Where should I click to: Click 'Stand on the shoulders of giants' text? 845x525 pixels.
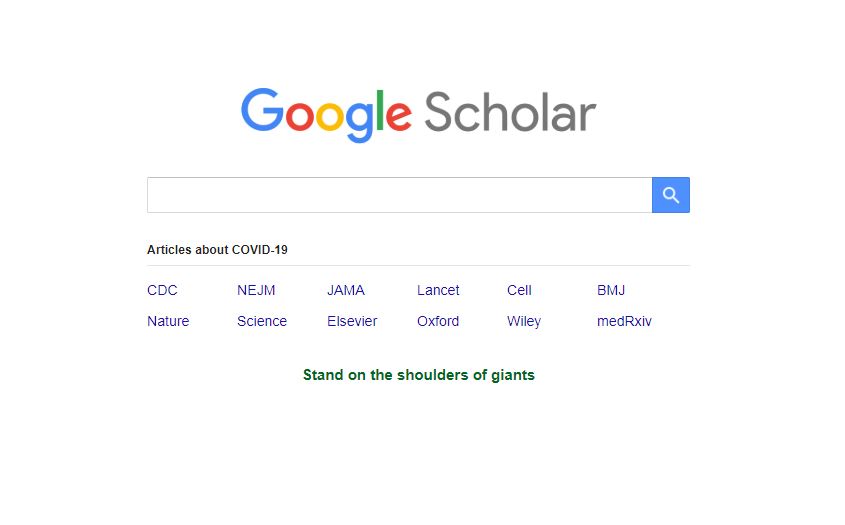(418, 375)
